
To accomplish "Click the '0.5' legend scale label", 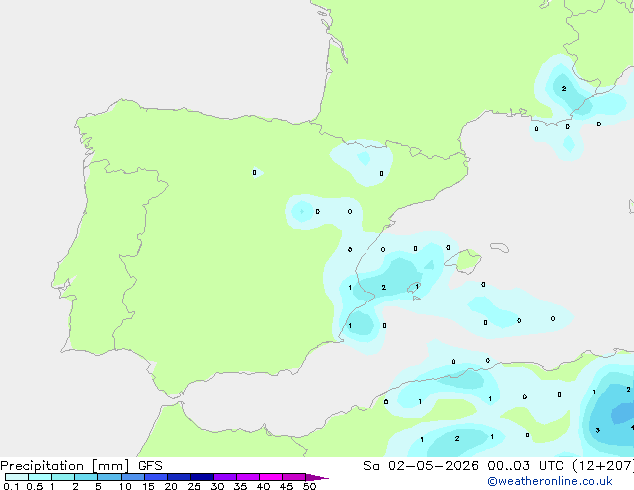I will (34, 486).
